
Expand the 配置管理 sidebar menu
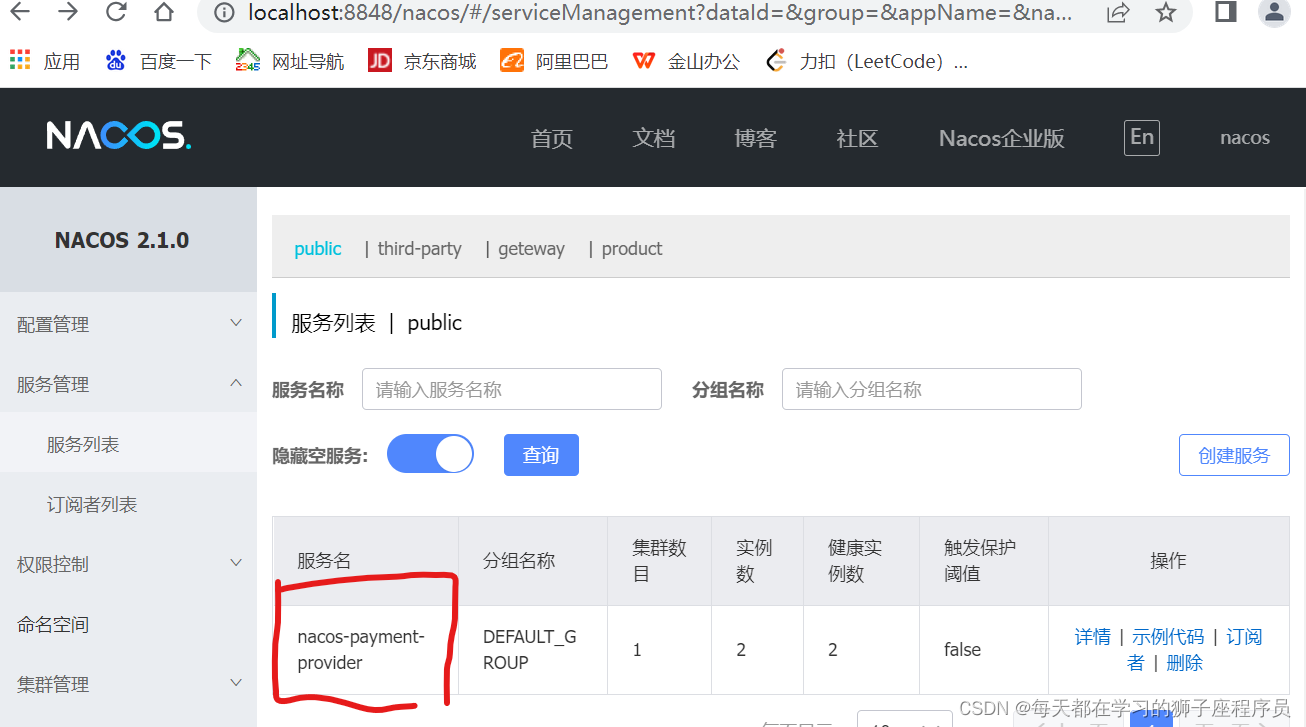tap(128, 324)
